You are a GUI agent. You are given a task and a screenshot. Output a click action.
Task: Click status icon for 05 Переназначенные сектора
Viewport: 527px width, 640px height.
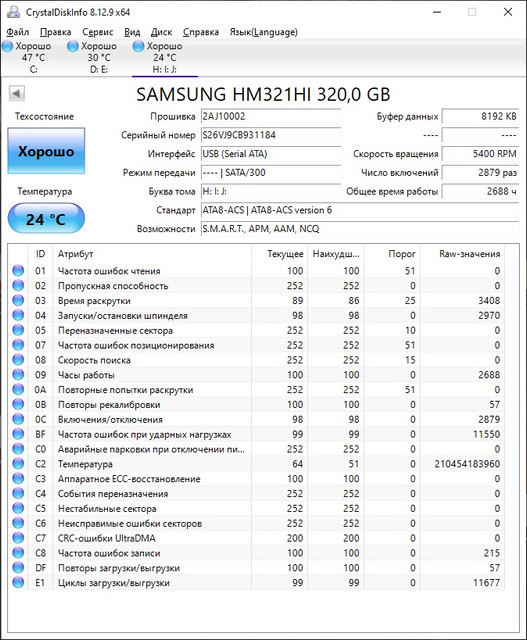click(18, 330)
